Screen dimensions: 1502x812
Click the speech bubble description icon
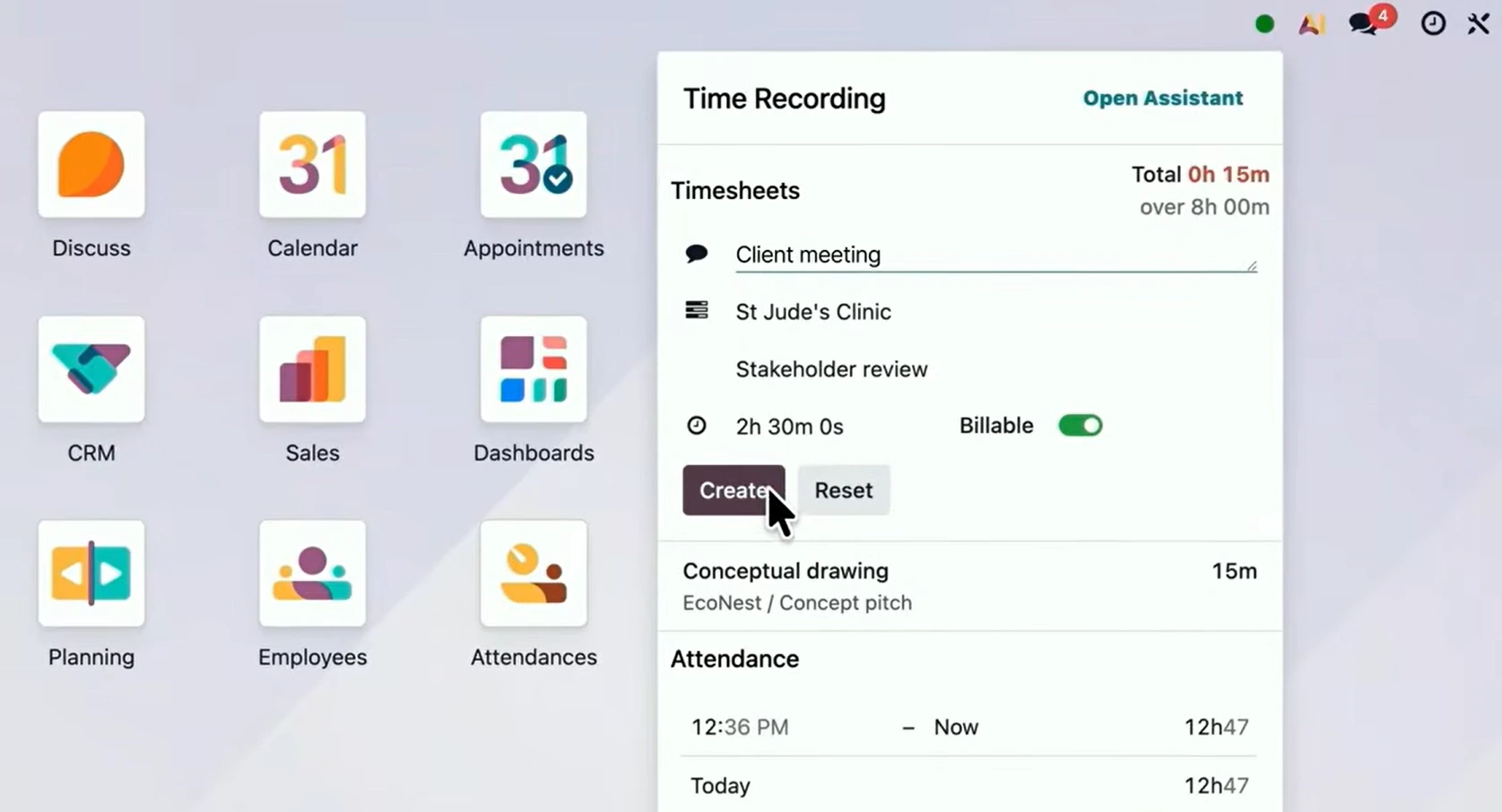point(697,254)
